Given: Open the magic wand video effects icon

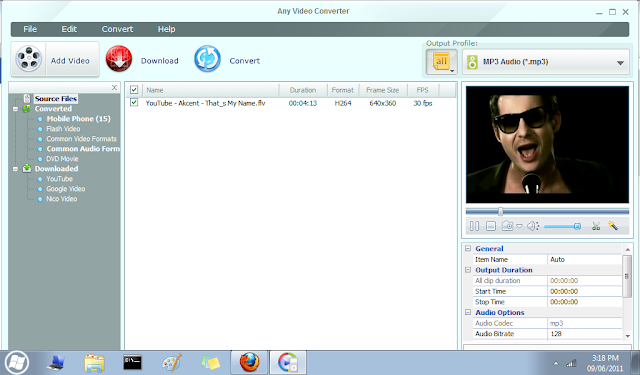Looking at the screenshot, I should [x=613, y=225].
